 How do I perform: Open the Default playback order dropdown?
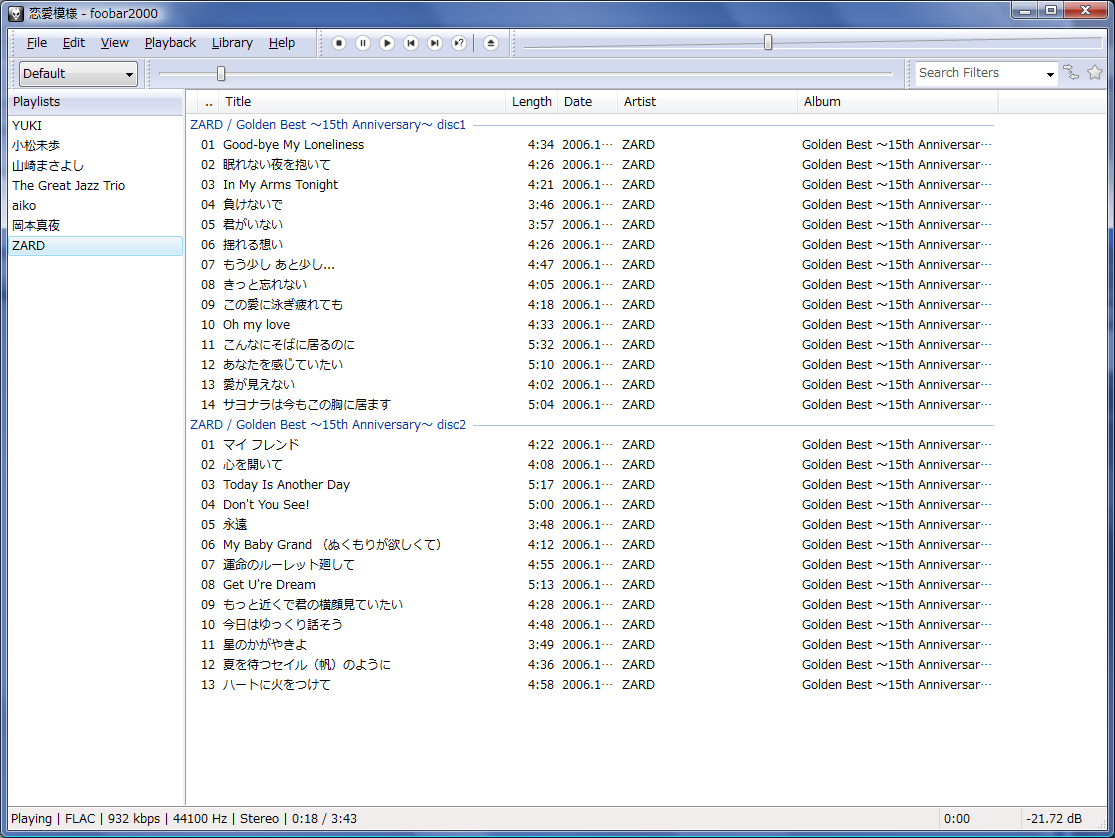pos(78,73)
